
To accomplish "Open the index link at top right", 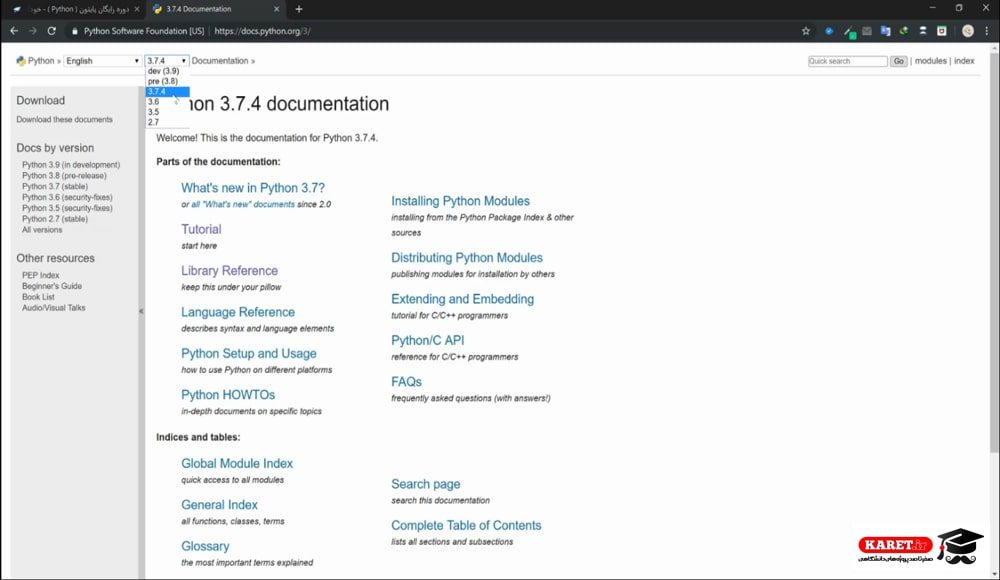I will click(964, 61).
